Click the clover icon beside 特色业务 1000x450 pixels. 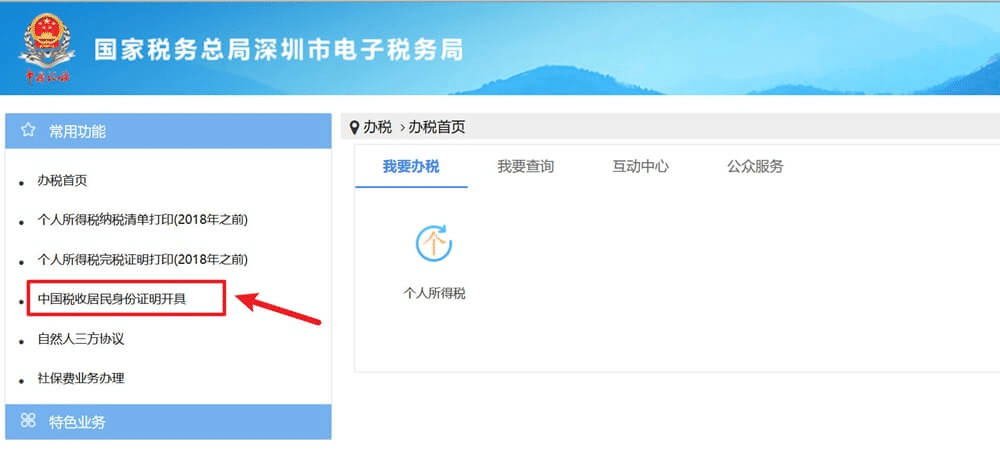(28, 421)
